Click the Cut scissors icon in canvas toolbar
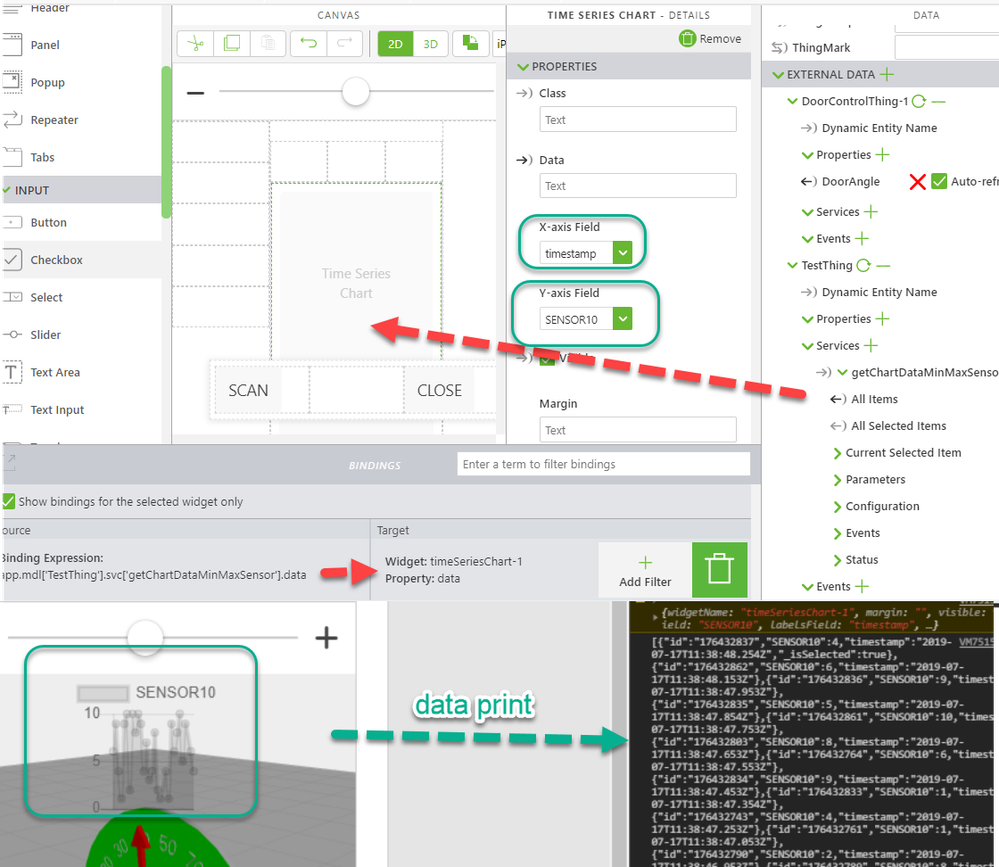The image size is (999, 867). [x=196, y=43]
